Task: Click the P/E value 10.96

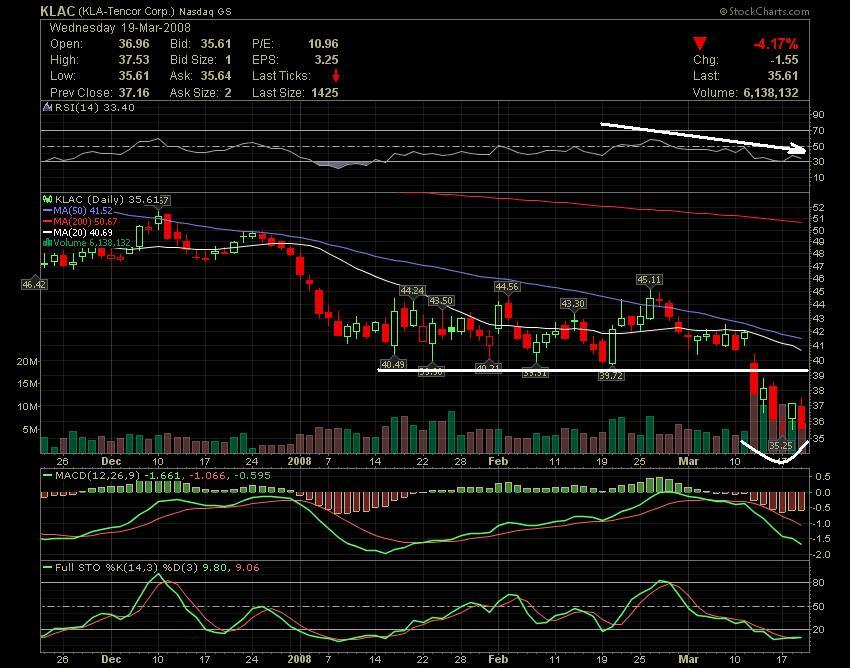Action: (x=323, y=44)
